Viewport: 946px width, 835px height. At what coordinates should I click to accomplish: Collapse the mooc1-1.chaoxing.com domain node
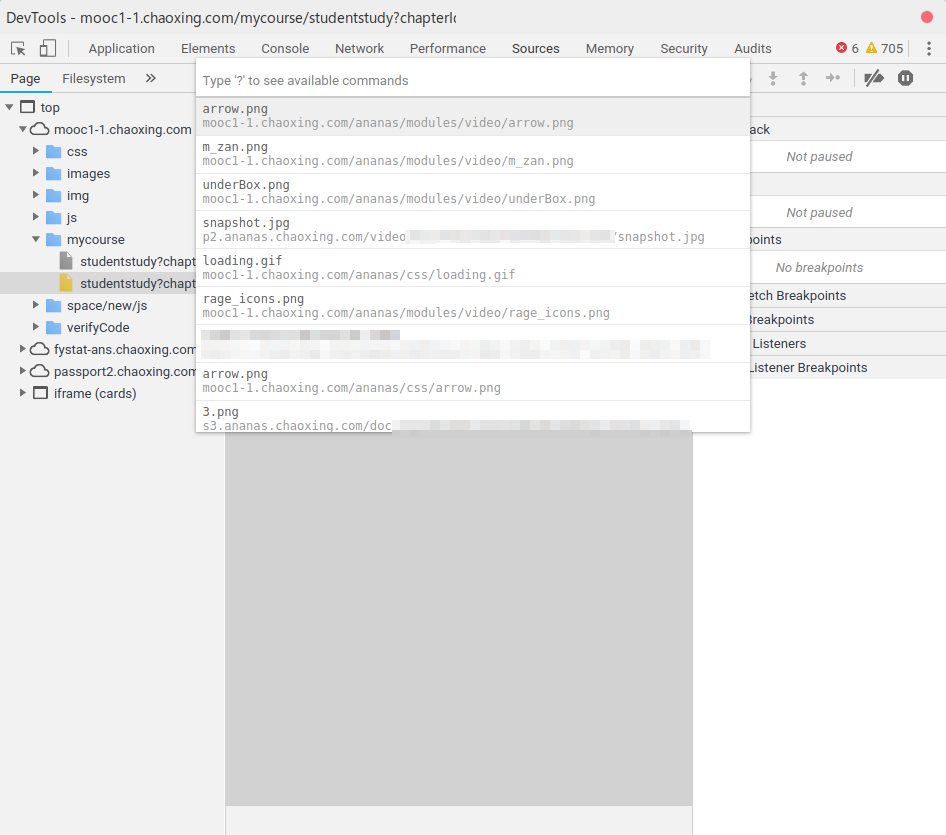(x=22, y=129)
